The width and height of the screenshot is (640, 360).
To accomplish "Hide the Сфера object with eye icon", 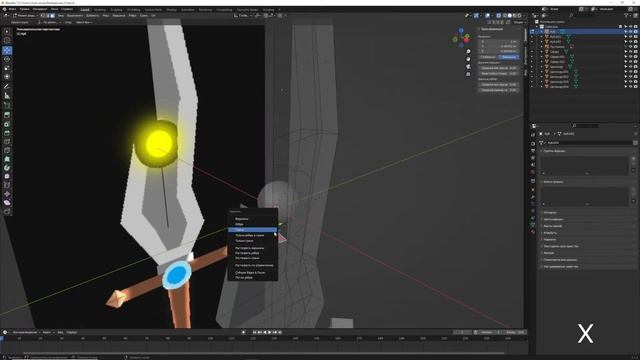I will [x=631, y=51].
